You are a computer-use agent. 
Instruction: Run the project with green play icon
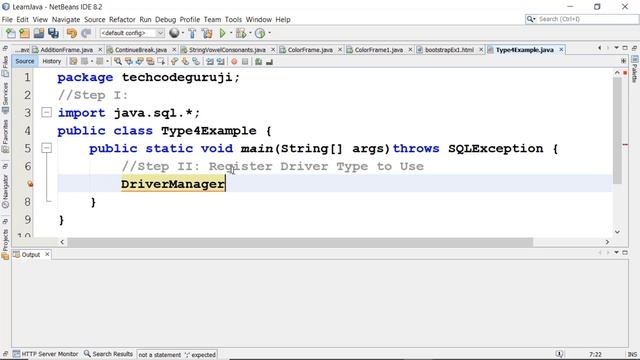(222, 33)
